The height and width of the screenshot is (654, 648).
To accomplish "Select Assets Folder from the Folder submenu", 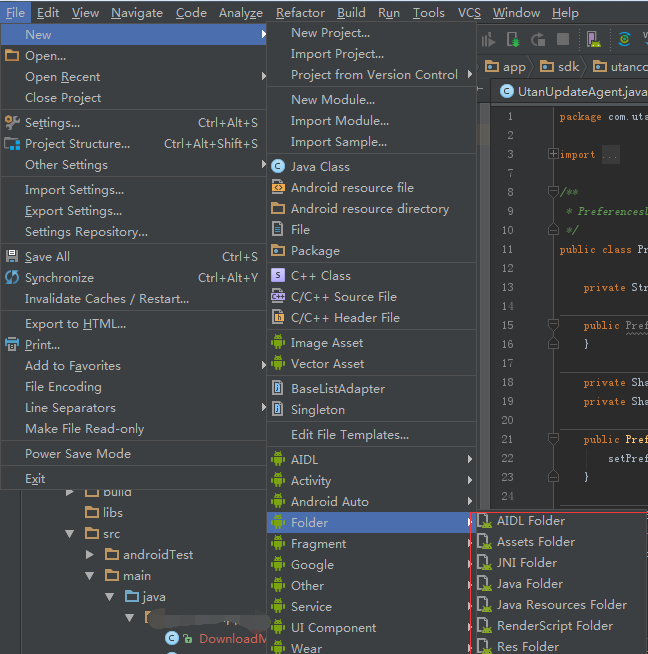I will (535, 542).
